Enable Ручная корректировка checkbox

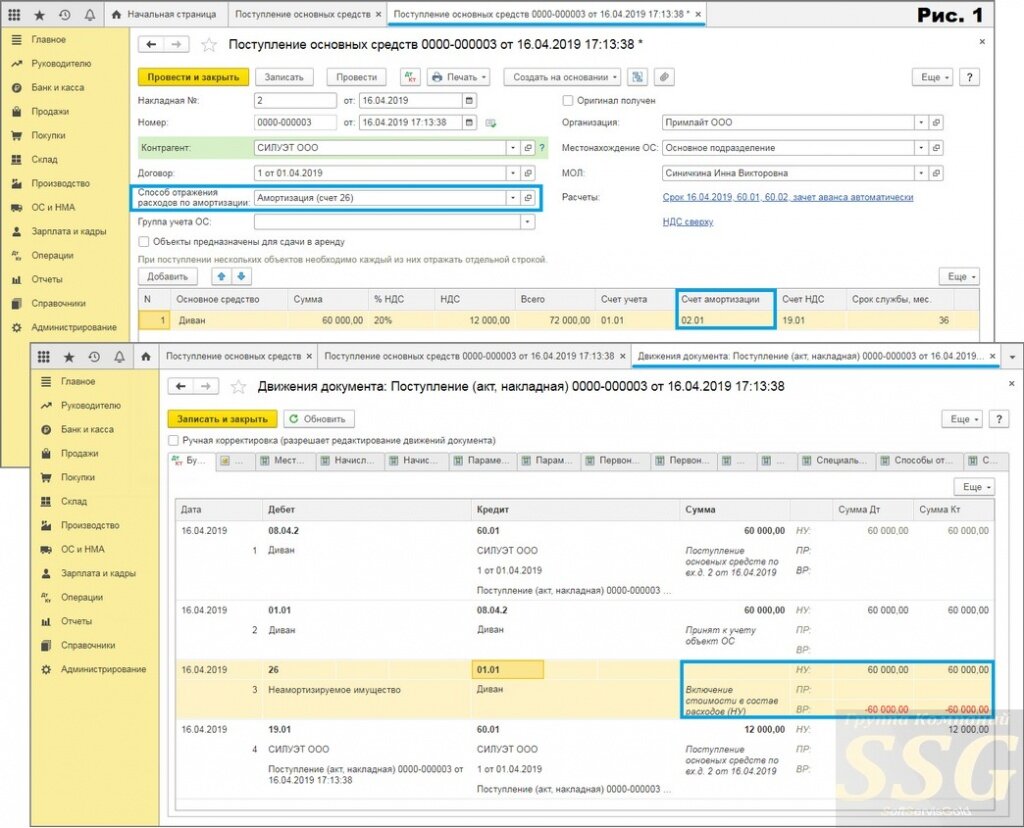click(x=173, y=440)
